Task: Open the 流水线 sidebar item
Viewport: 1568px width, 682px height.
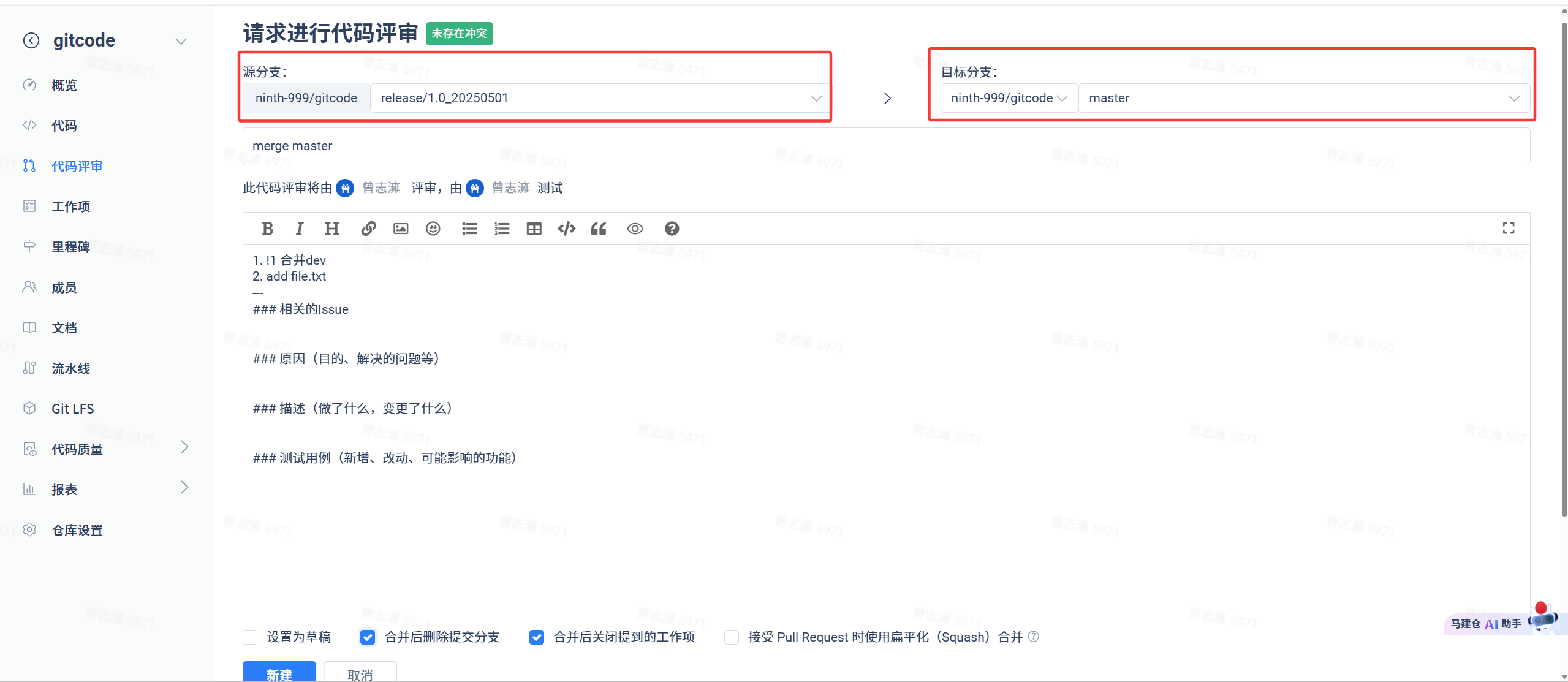Action: (x=70, y=368)
